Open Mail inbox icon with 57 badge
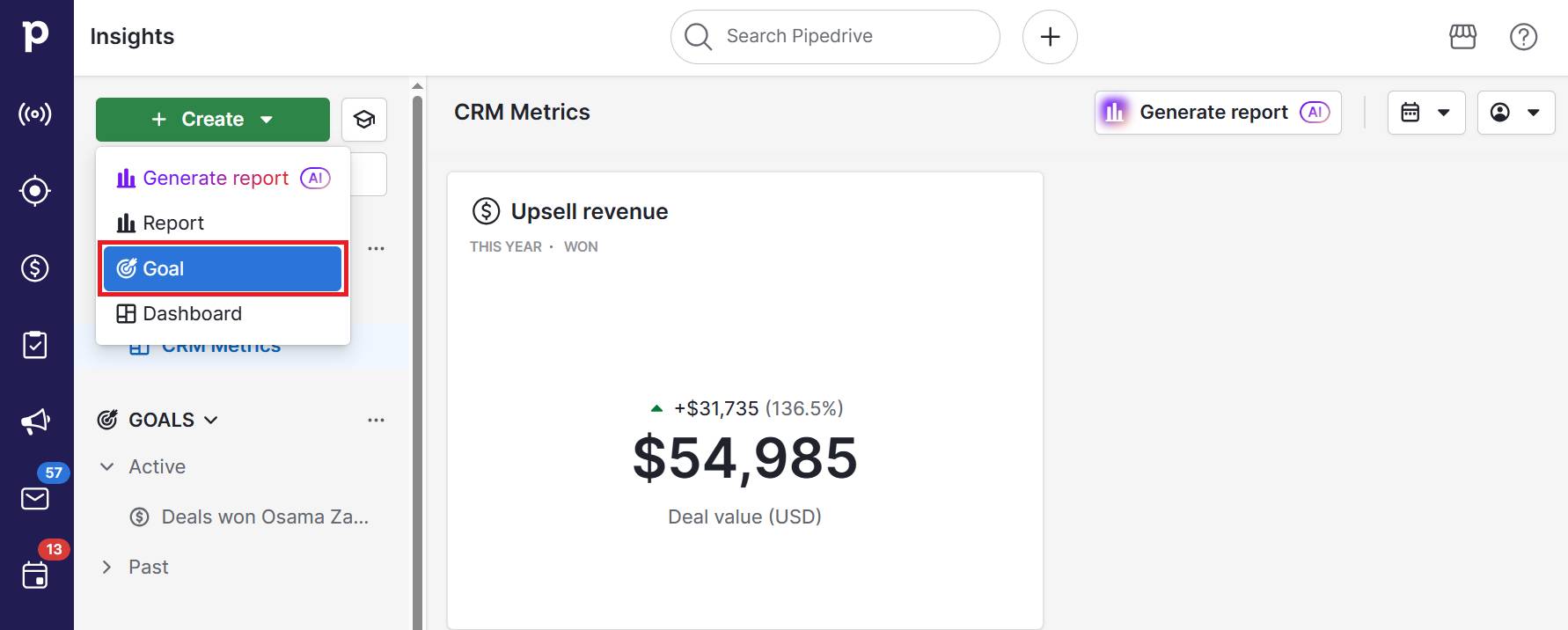 click(x=35, y=499)
